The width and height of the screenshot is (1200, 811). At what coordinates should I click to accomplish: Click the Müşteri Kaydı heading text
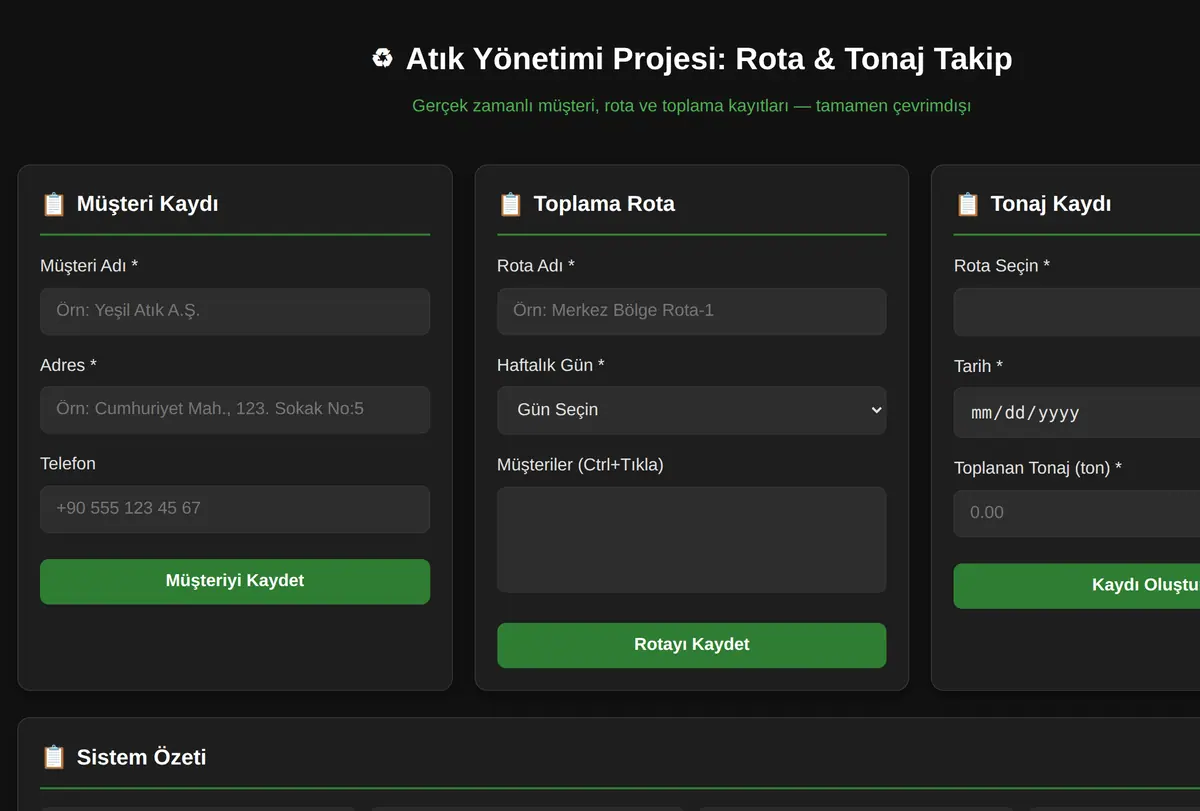pyautogui.click(x=148, y=204)
